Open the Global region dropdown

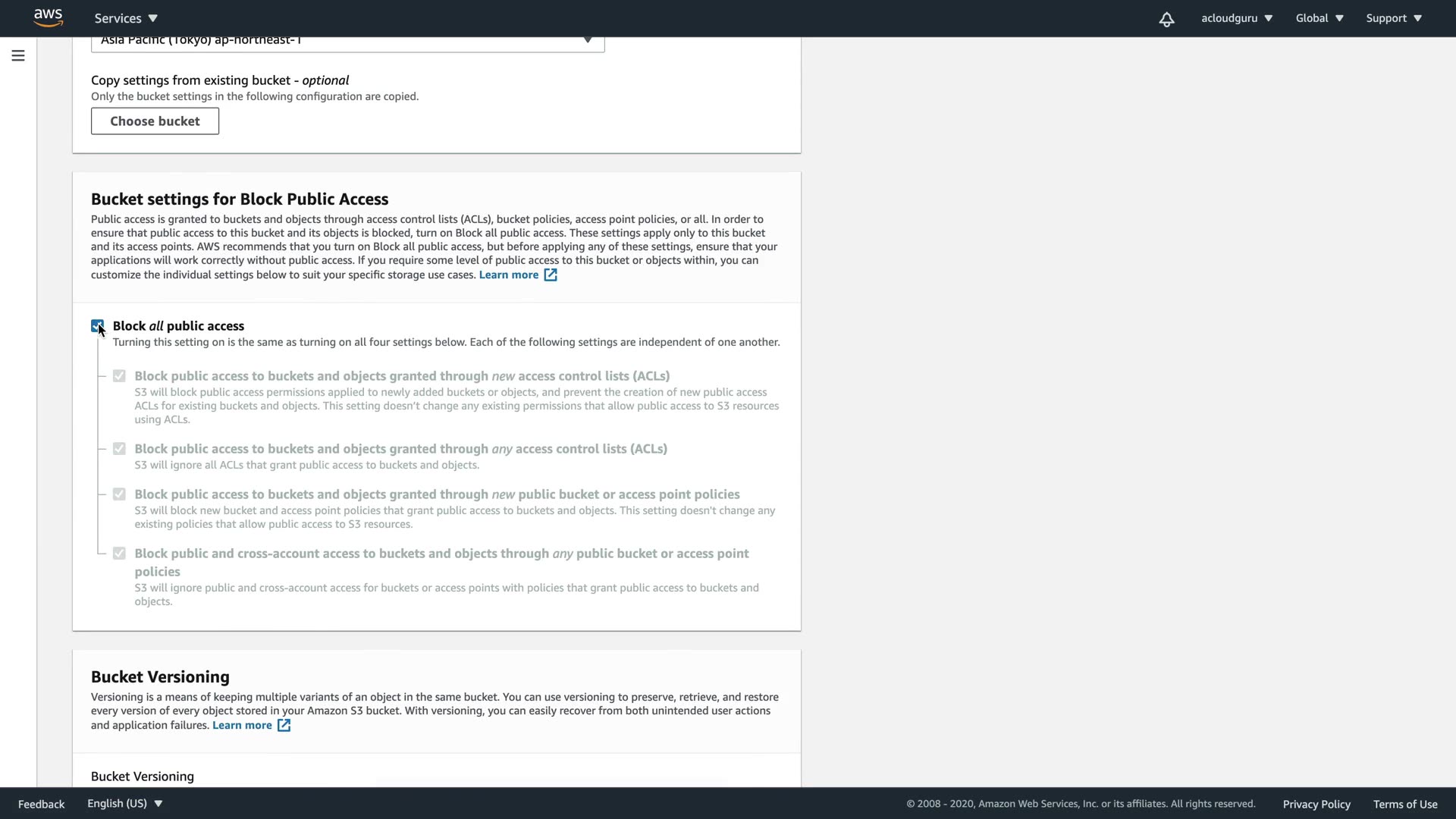(x=1319, y=18)
